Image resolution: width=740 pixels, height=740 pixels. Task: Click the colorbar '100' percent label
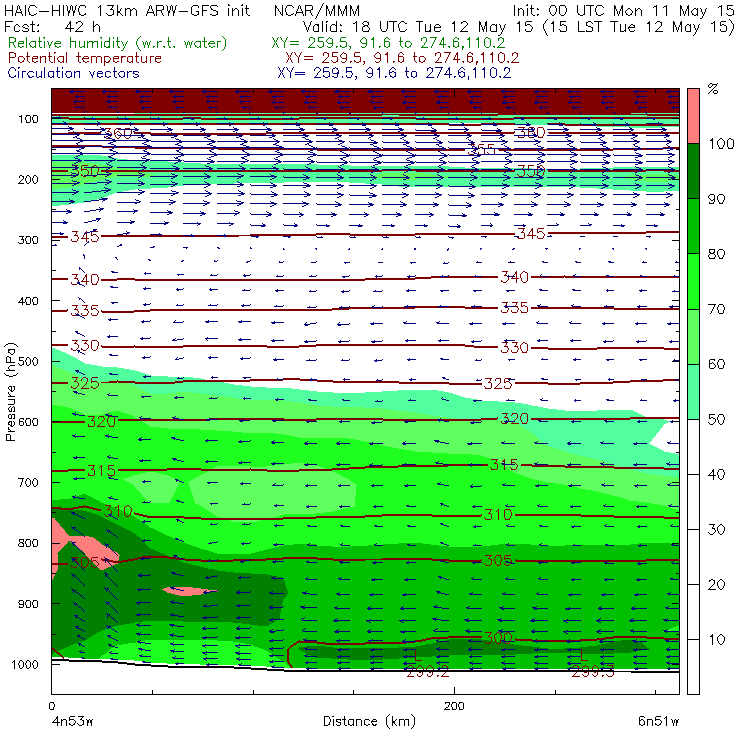pyautogui.click(x=721, y=144)
